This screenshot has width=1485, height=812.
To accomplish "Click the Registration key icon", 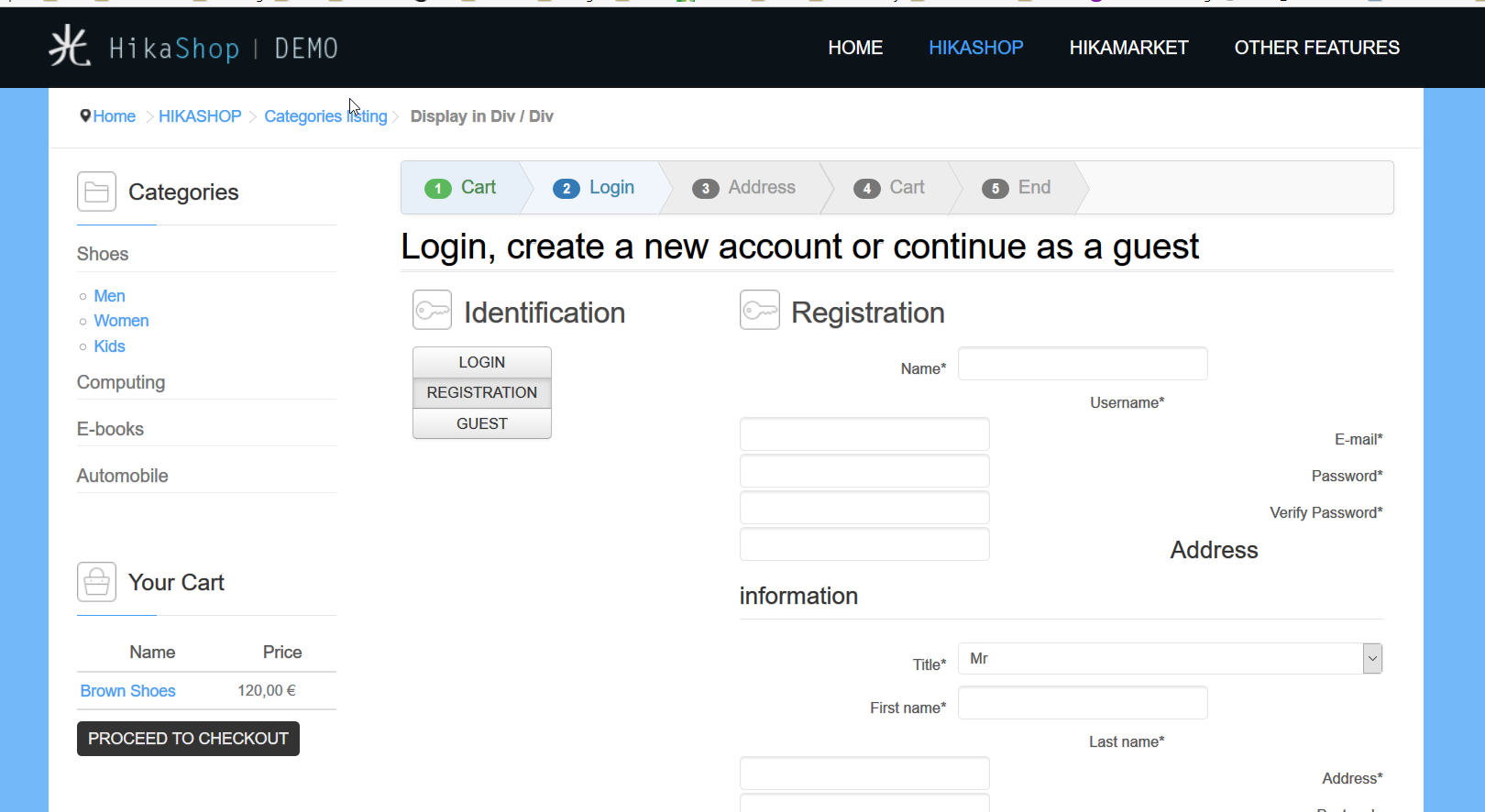I will tap(760, 311).
